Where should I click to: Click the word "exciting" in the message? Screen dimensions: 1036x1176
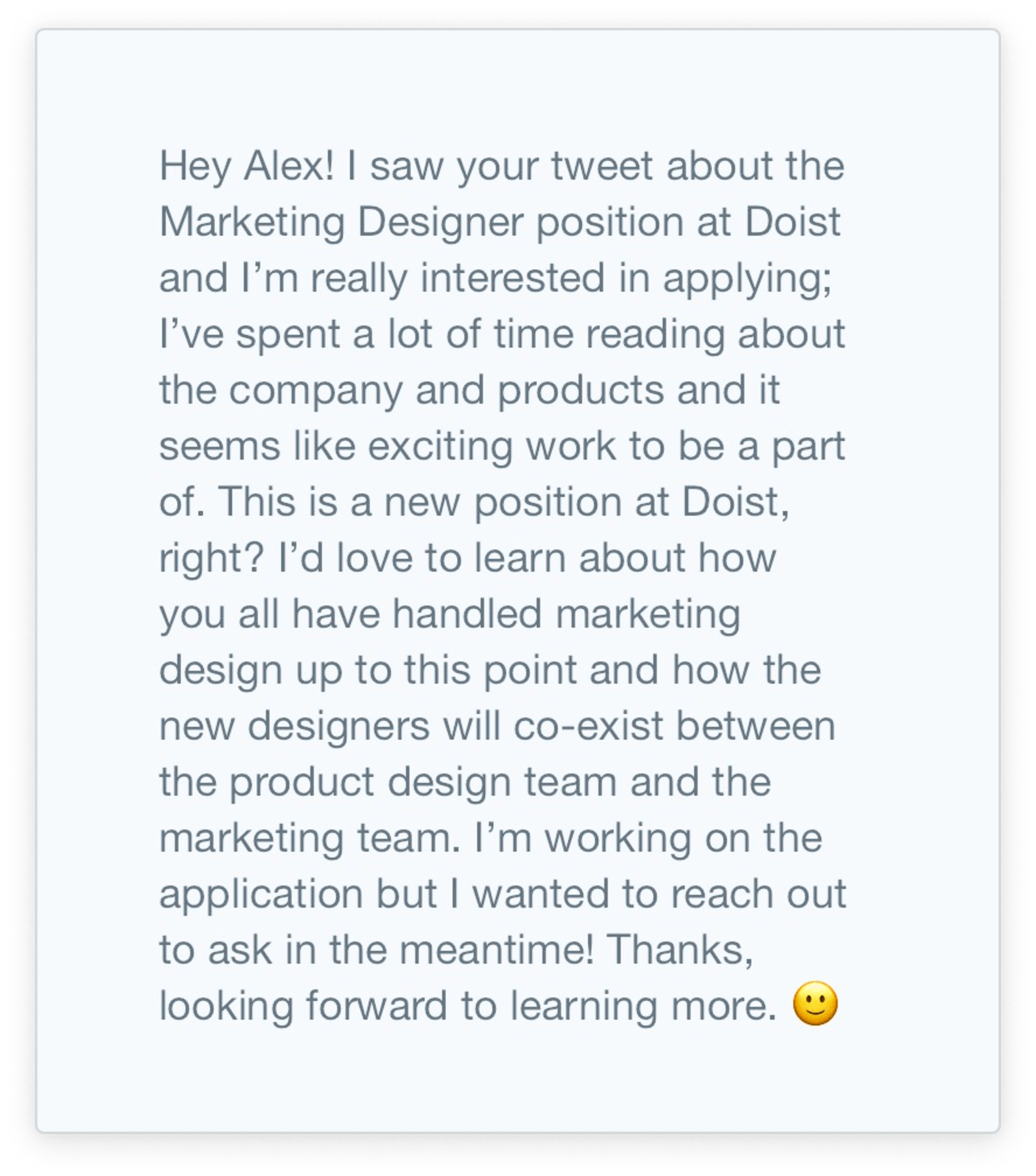point(440,447)
